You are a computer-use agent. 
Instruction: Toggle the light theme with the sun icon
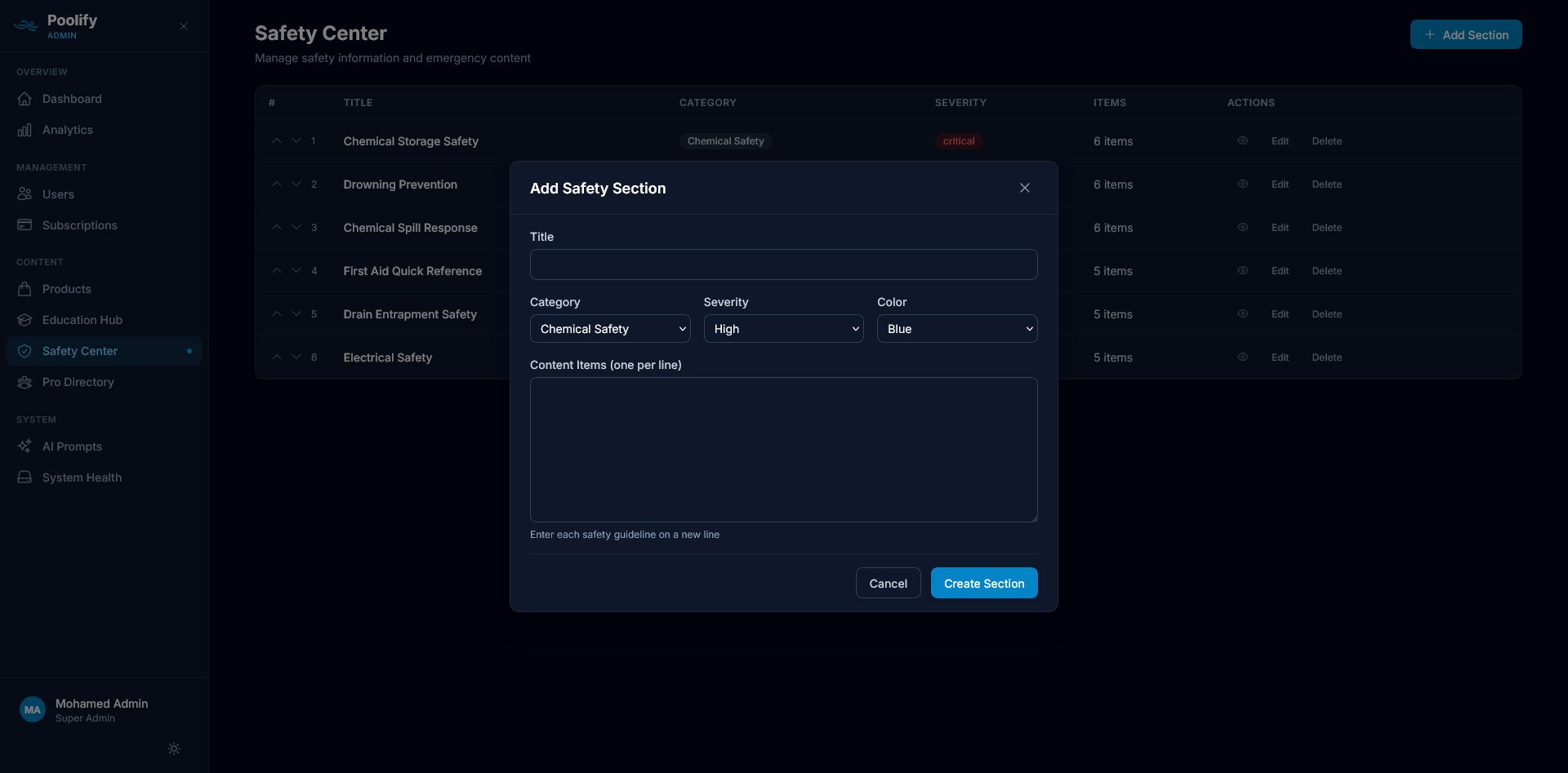point(173,748)
